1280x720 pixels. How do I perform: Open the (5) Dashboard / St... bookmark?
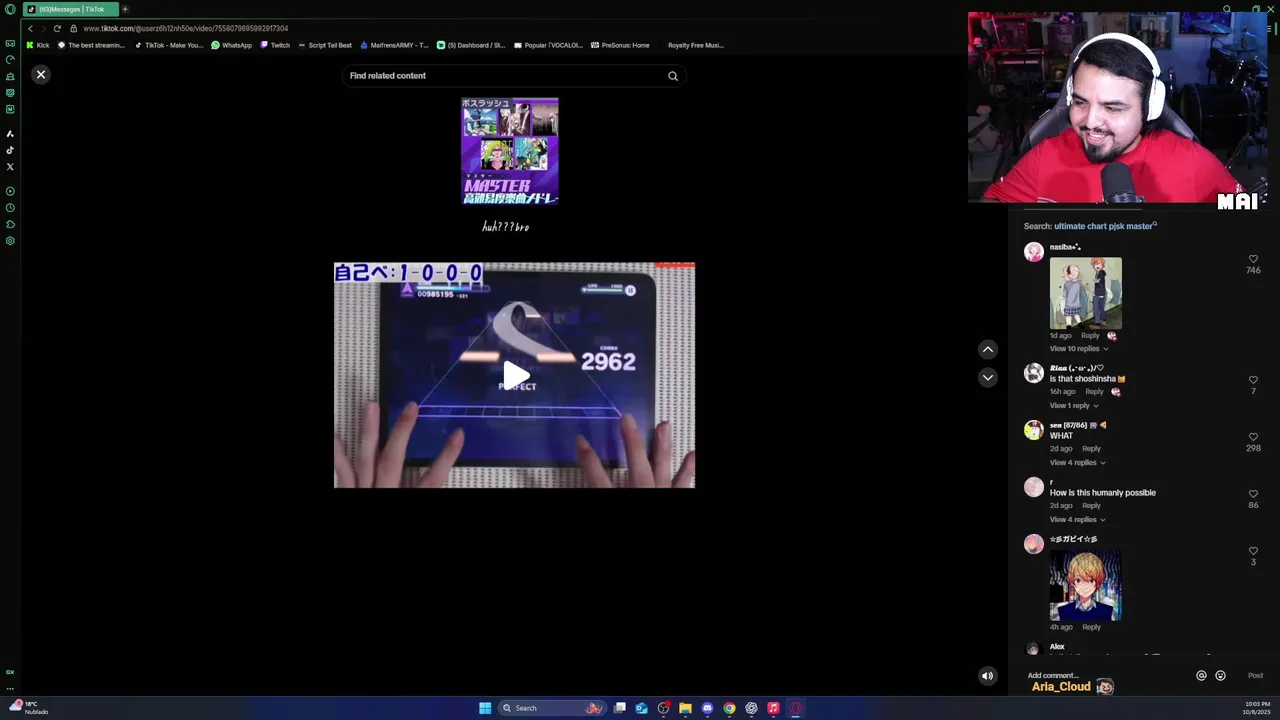(471, 45)
